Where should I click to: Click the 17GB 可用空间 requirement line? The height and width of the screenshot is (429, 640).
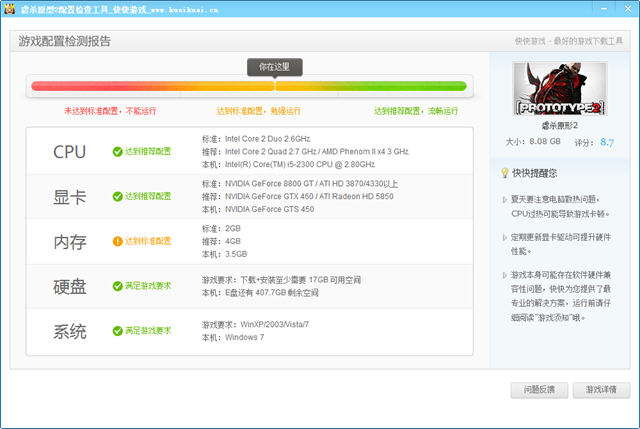pyautogui.click(x=281, y=280)
